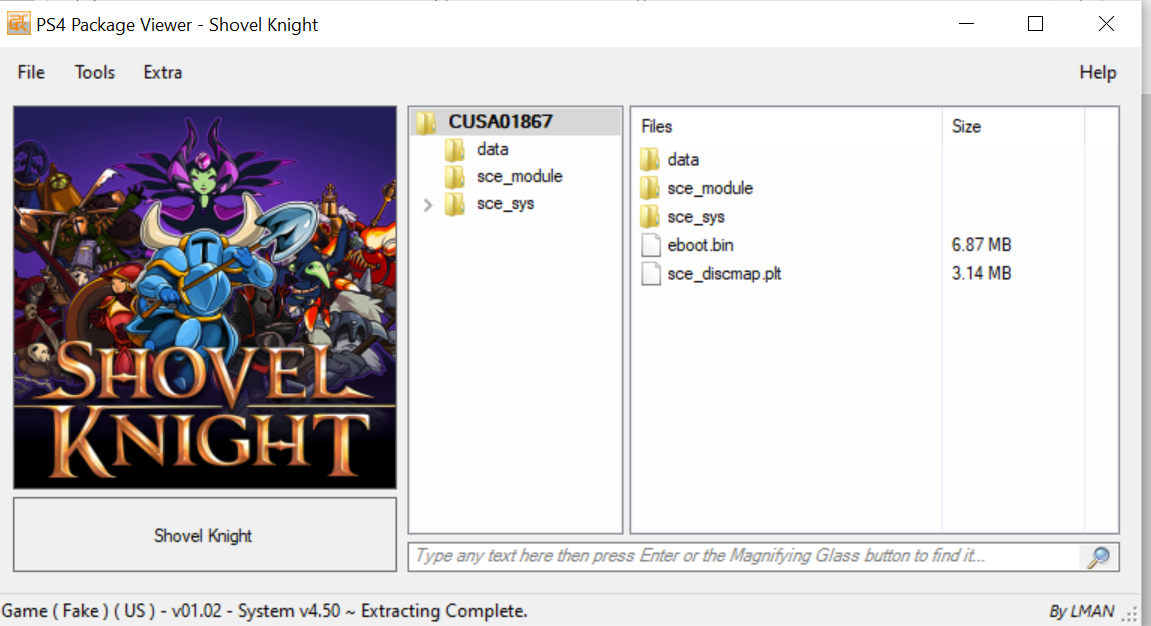Open the Tools menu

coord(95,72)
